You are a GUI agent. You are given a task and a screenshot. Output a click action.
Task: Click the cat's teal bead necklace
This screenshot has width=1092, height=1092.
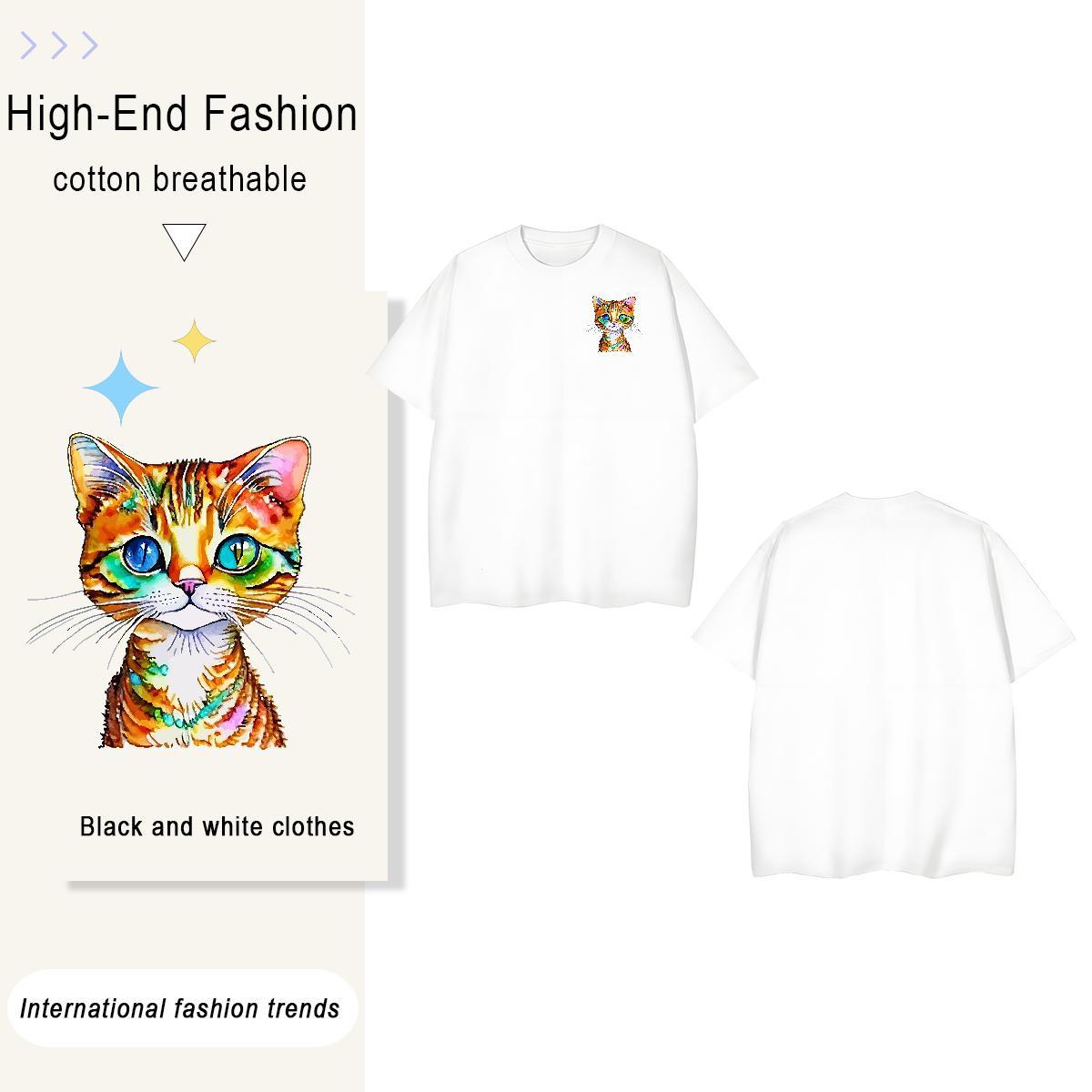pyautogui.click(x=196, y=707)
